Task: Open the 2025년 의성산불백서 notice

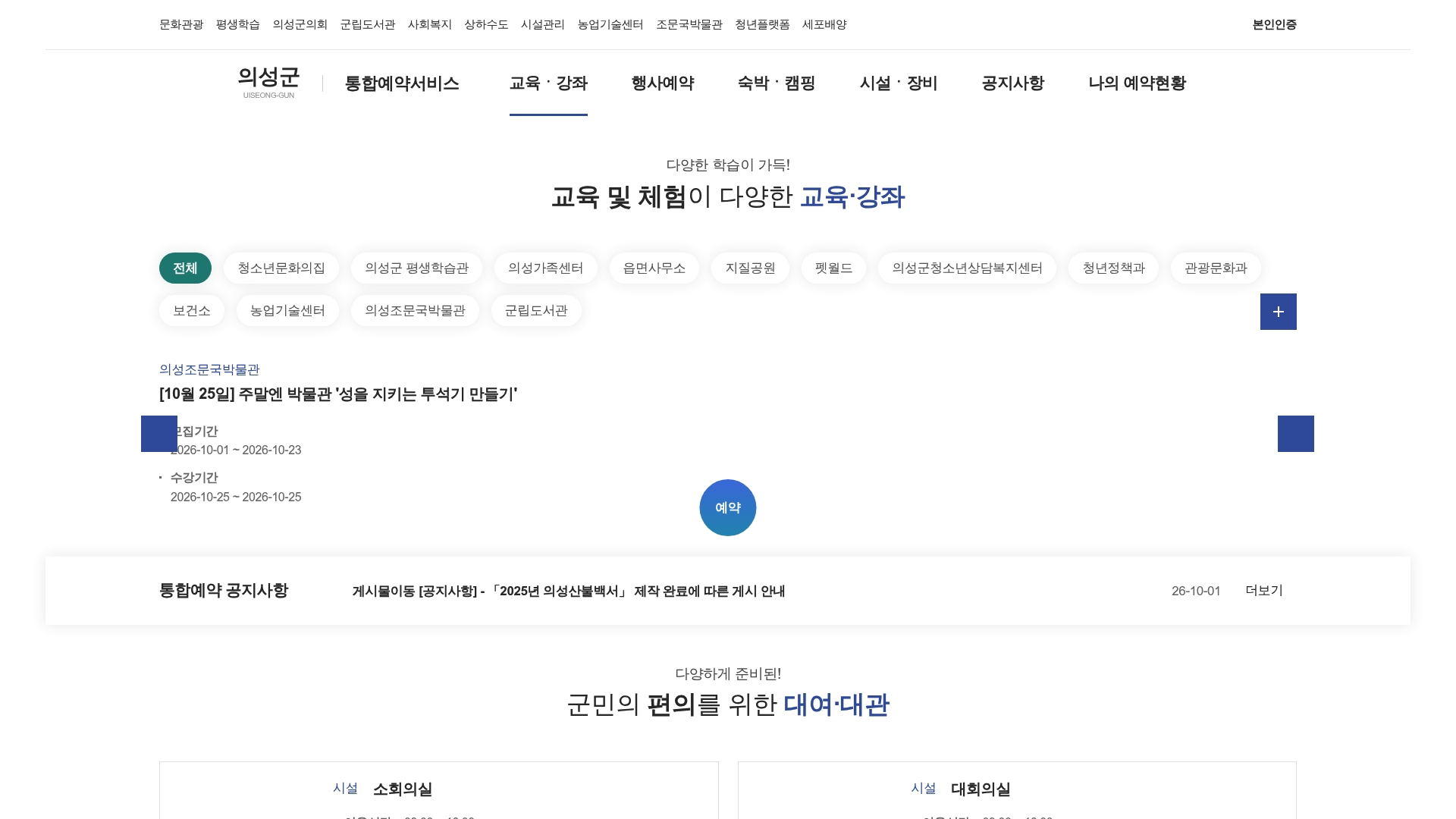Action: pyautogui.click(x=569, y=591)
